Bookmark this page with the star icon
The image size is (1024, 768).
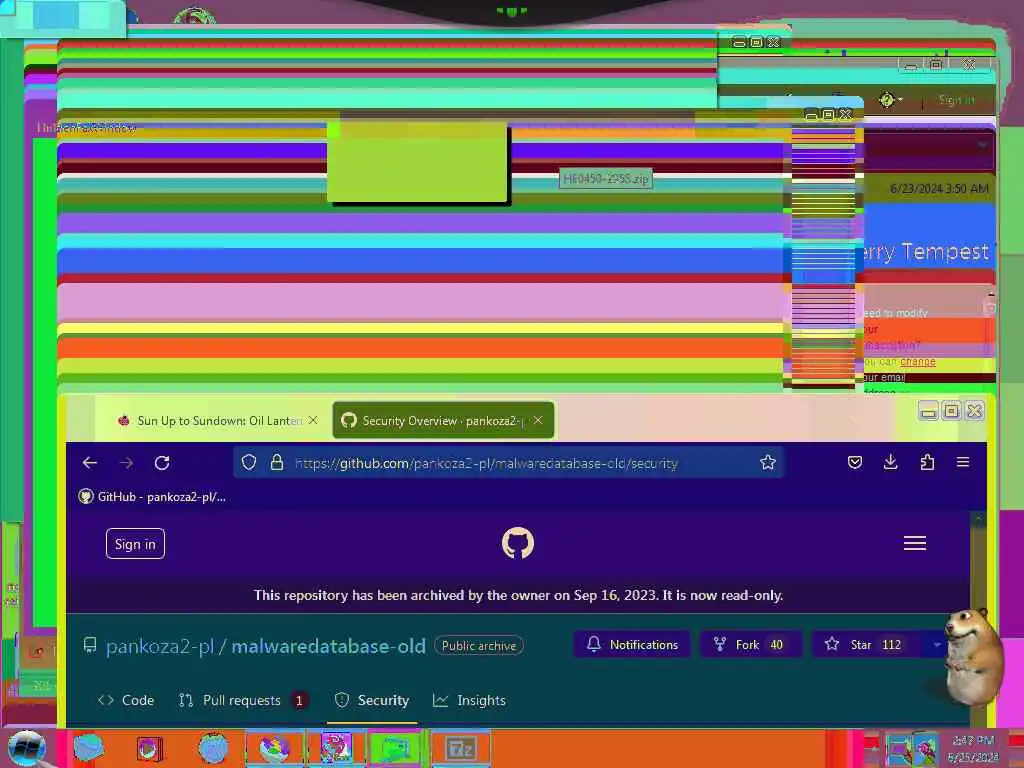[767, 463]
